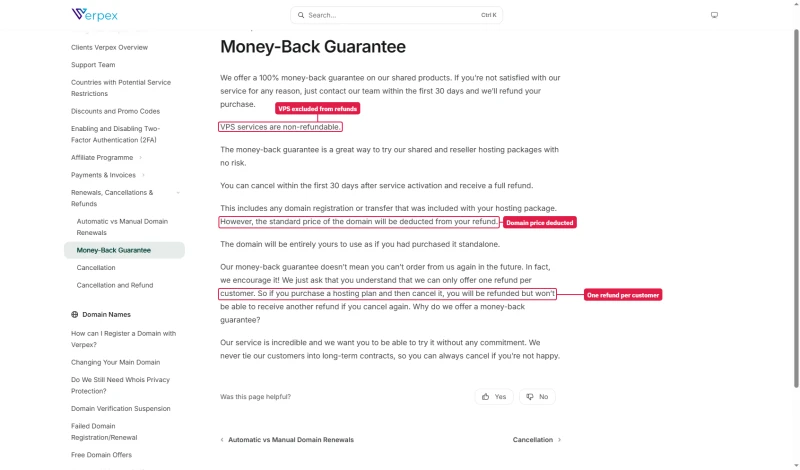Click the thumbs-up Yes button
The image size is (800, 470).
pyautogui.click(x=494, y=397)
